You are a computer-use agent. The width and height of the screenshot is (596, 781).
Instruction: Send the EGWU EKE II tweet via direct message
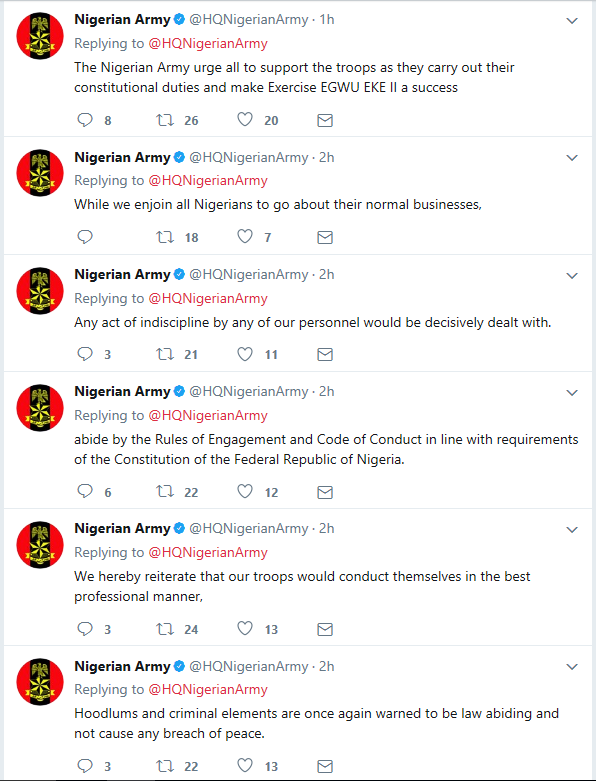coord(325,120)
